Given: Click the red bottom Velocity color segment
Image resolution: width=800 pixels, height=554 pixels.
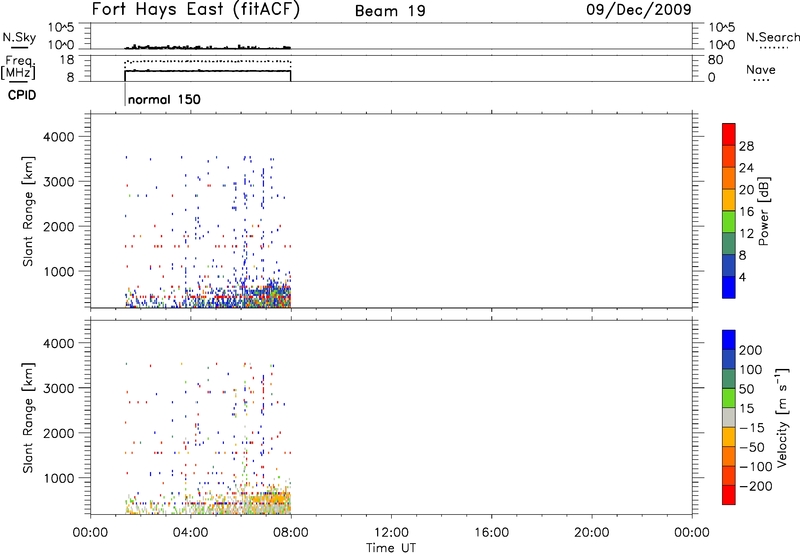Looking at the screenshot, I should click(729, 495).
